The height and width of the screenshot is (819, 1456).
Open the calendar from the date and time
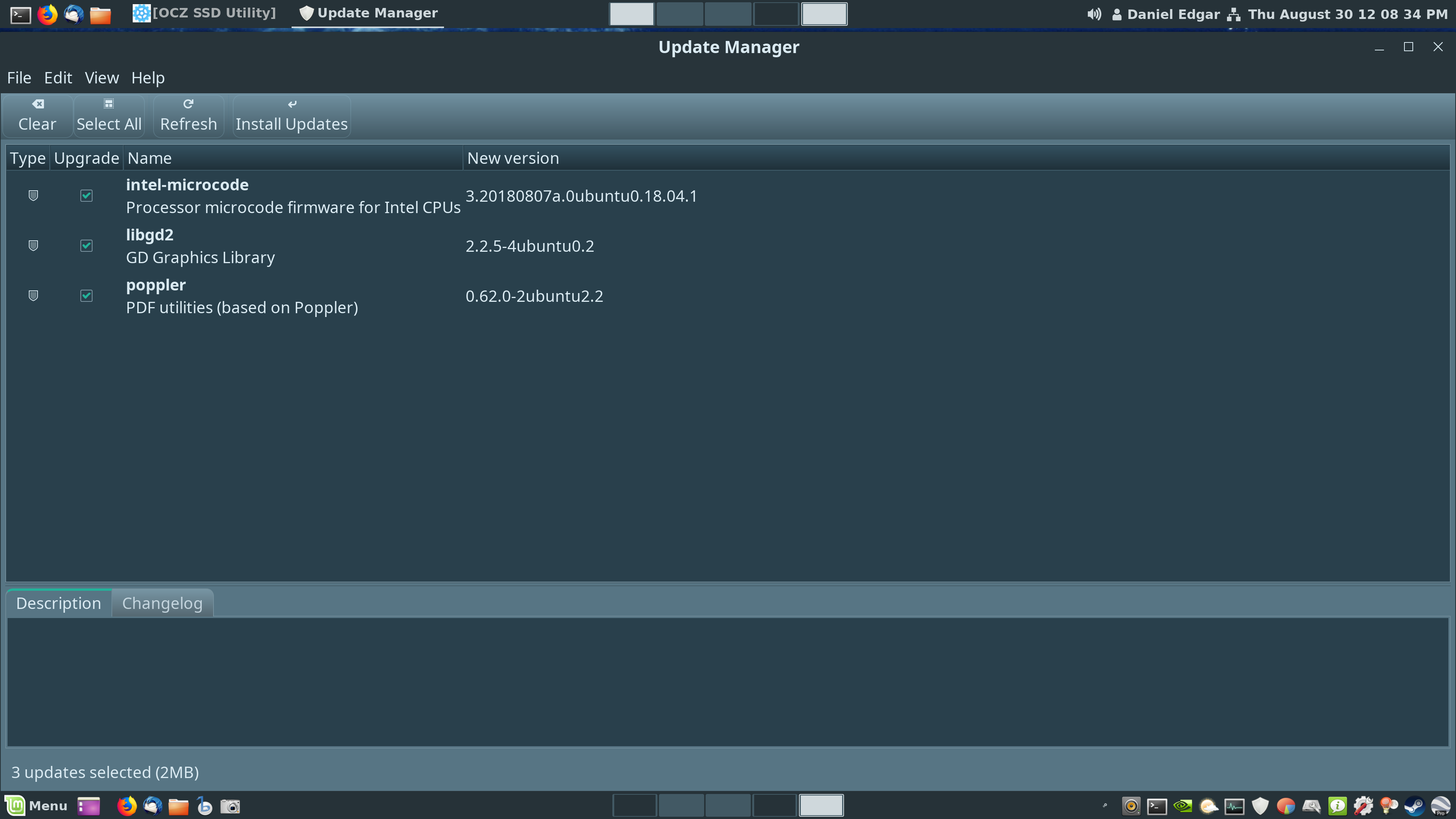1348,14
